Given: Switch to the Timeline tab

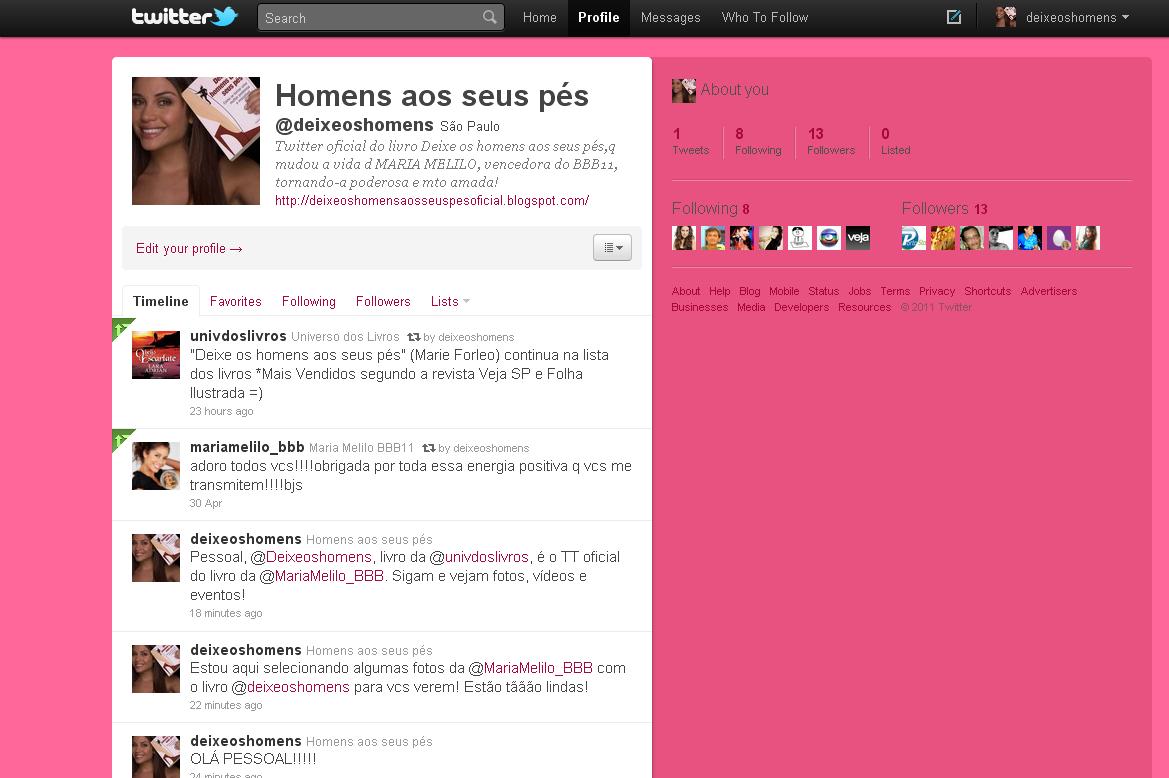Looking at the screenshot, I should (x=160, y=301).
